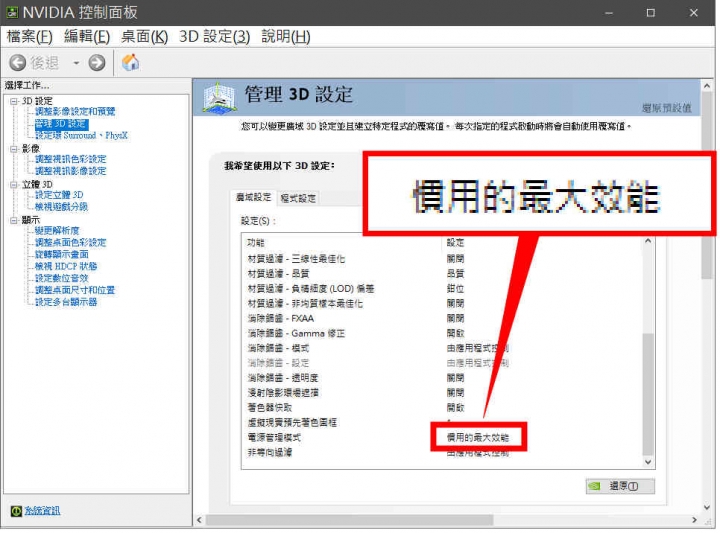Open 調整視訊影像設定 task
The image size is (720, 533).
point(71,171)
